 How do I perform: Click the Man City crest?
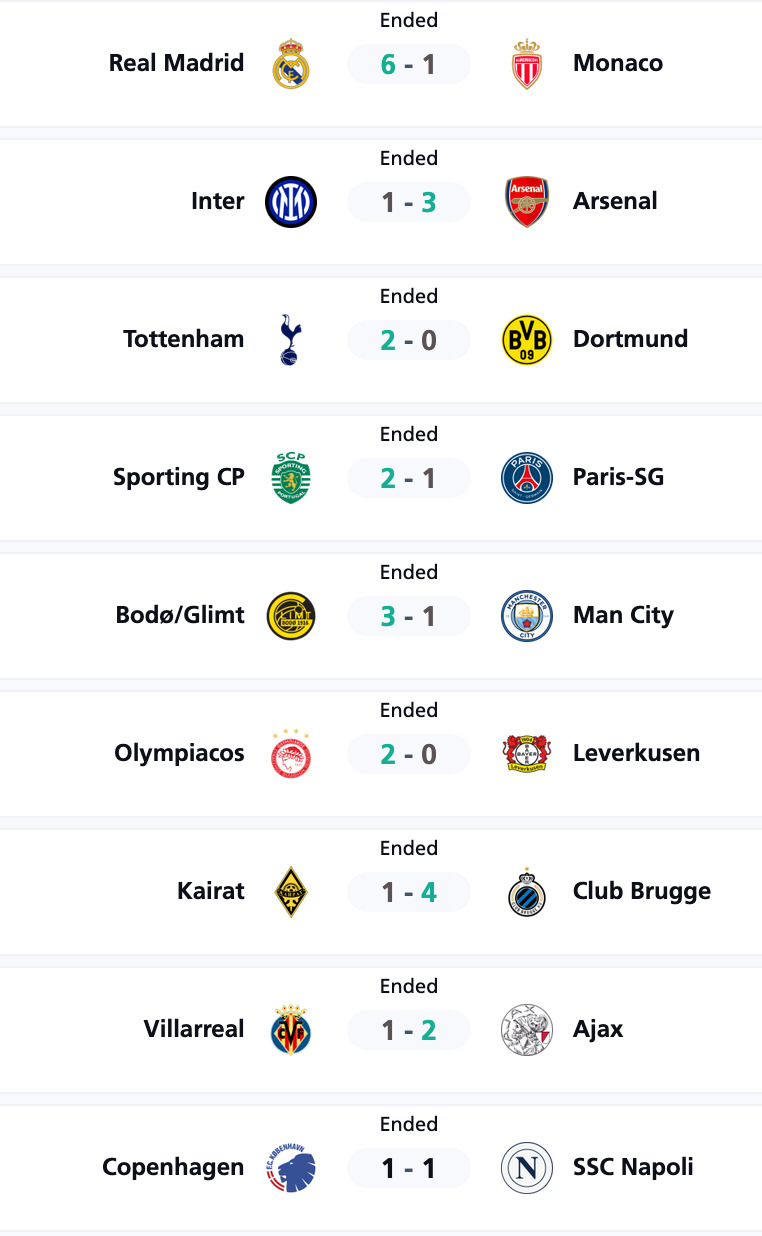526,616
